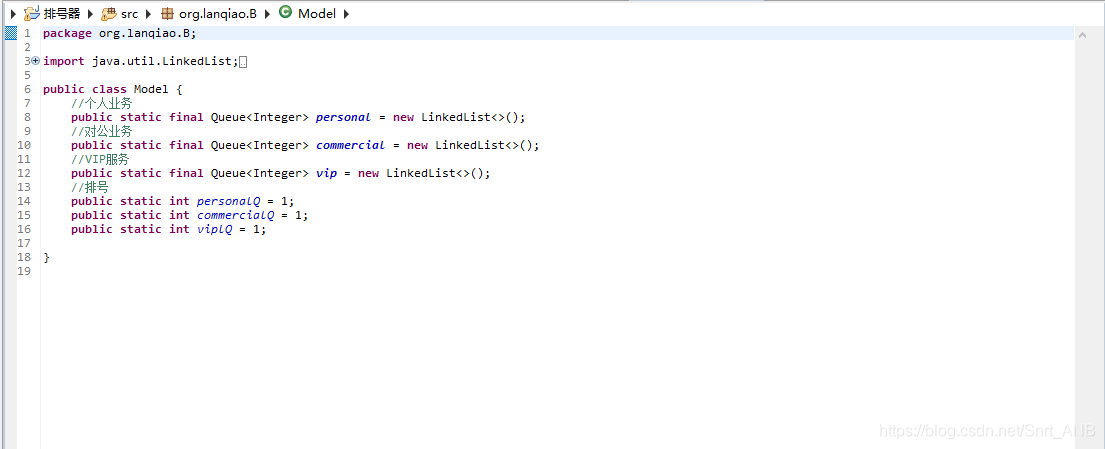1105x449 pixels.
Task: Click the 'personalQ' variable on line 14
Action: click(228, 201)
